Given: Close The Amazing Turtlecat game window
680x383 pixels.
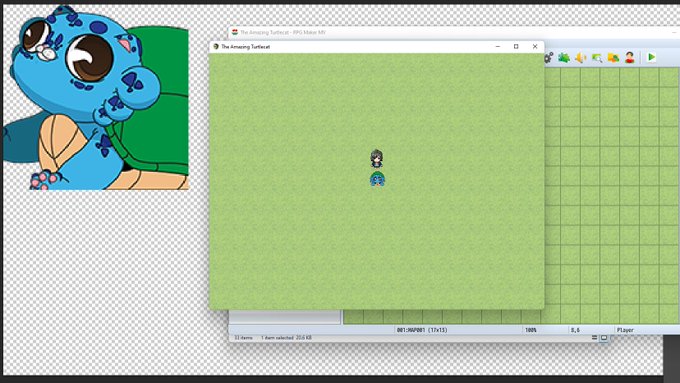Looking at the screenshot, I should (535, 46).
